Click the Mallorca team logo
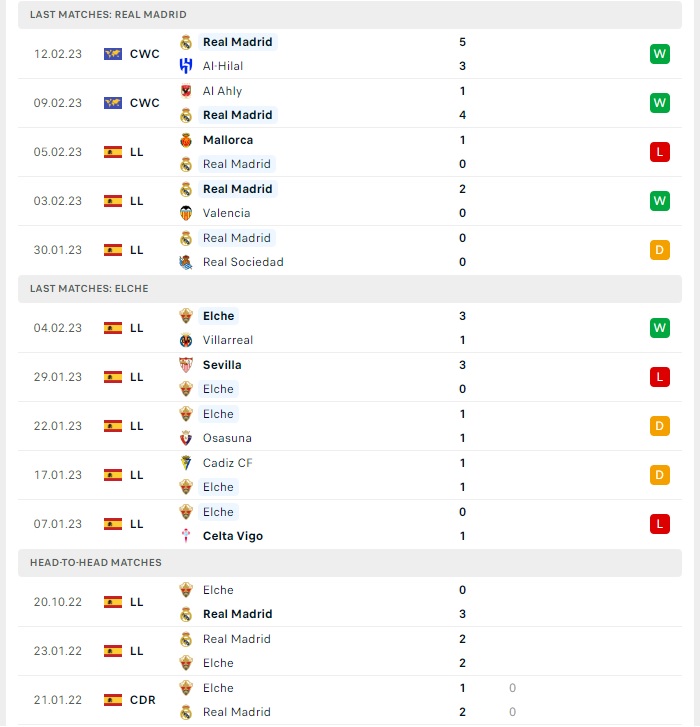 click(x=186, y=140)
